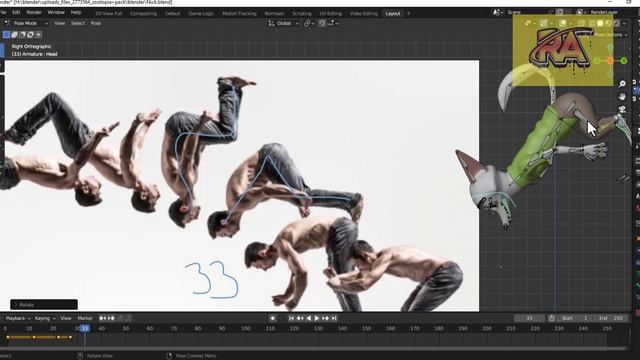
Task: Open the Keying dropdown in timeline
Action: [44, 318]
